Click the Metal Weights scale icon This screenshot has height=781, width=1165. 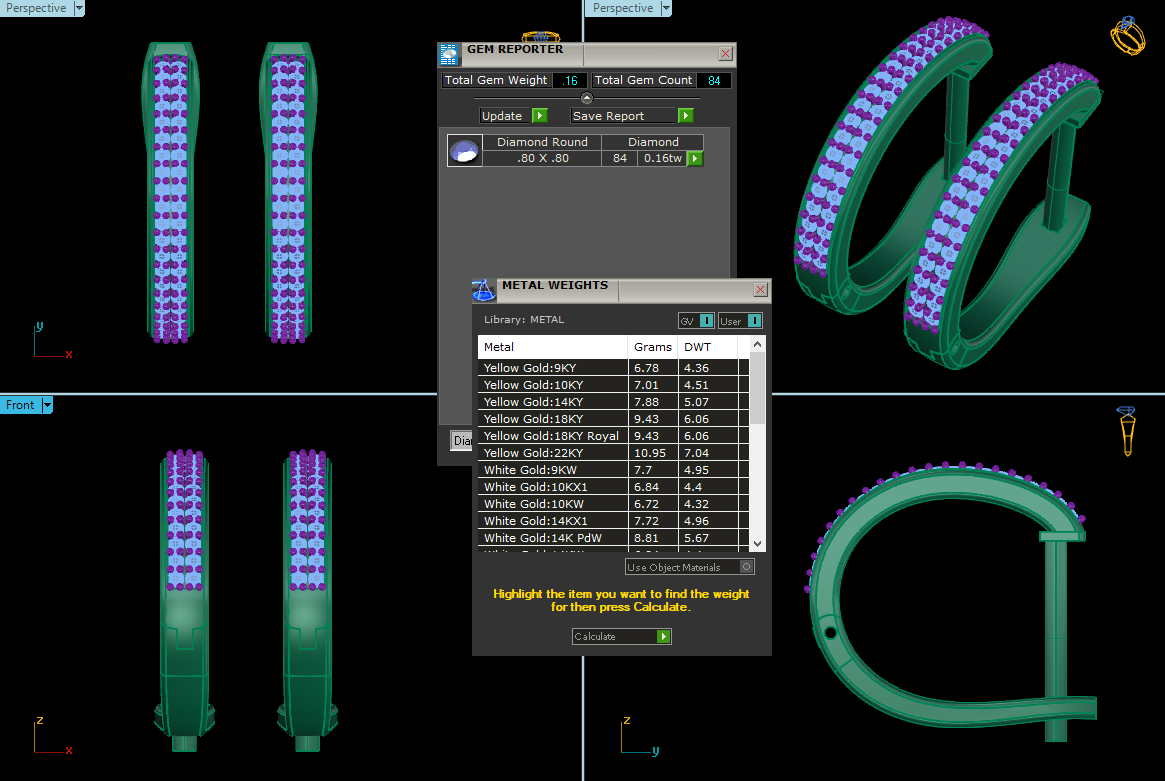[484, 290]
